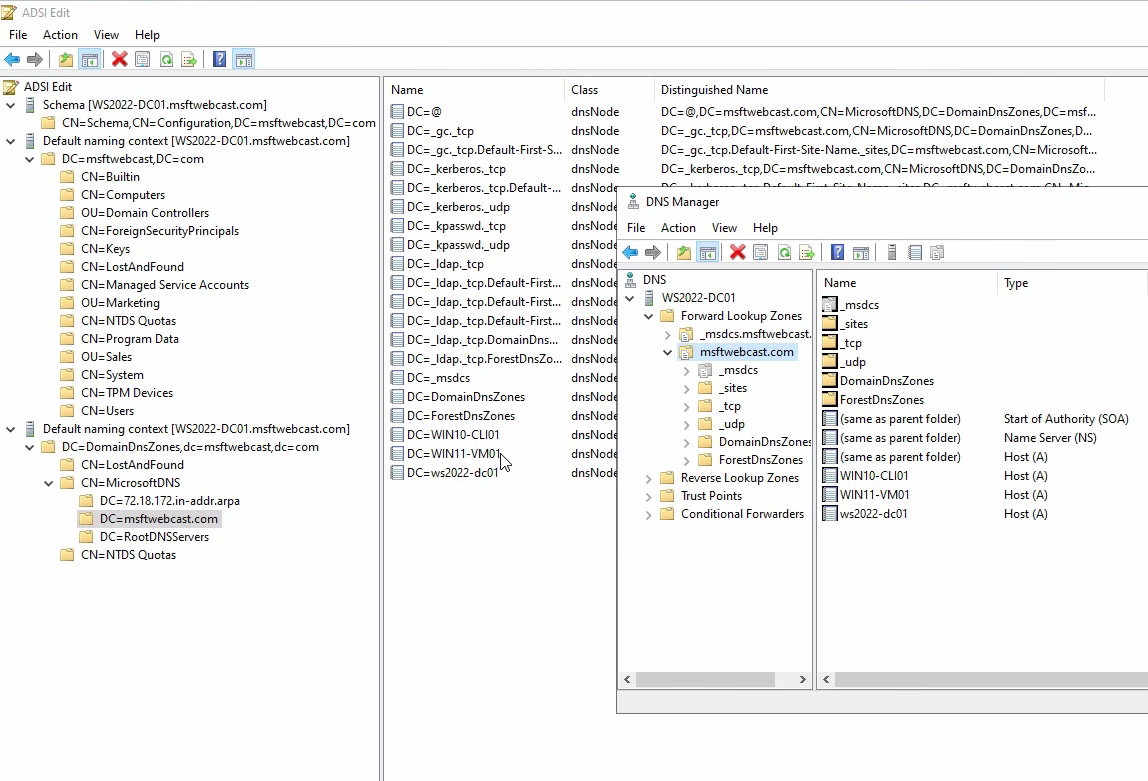This screenshot has height=781, width=1148.
Task: Click Help icon in DNS Manager toolbar
Action: [838, 253]
